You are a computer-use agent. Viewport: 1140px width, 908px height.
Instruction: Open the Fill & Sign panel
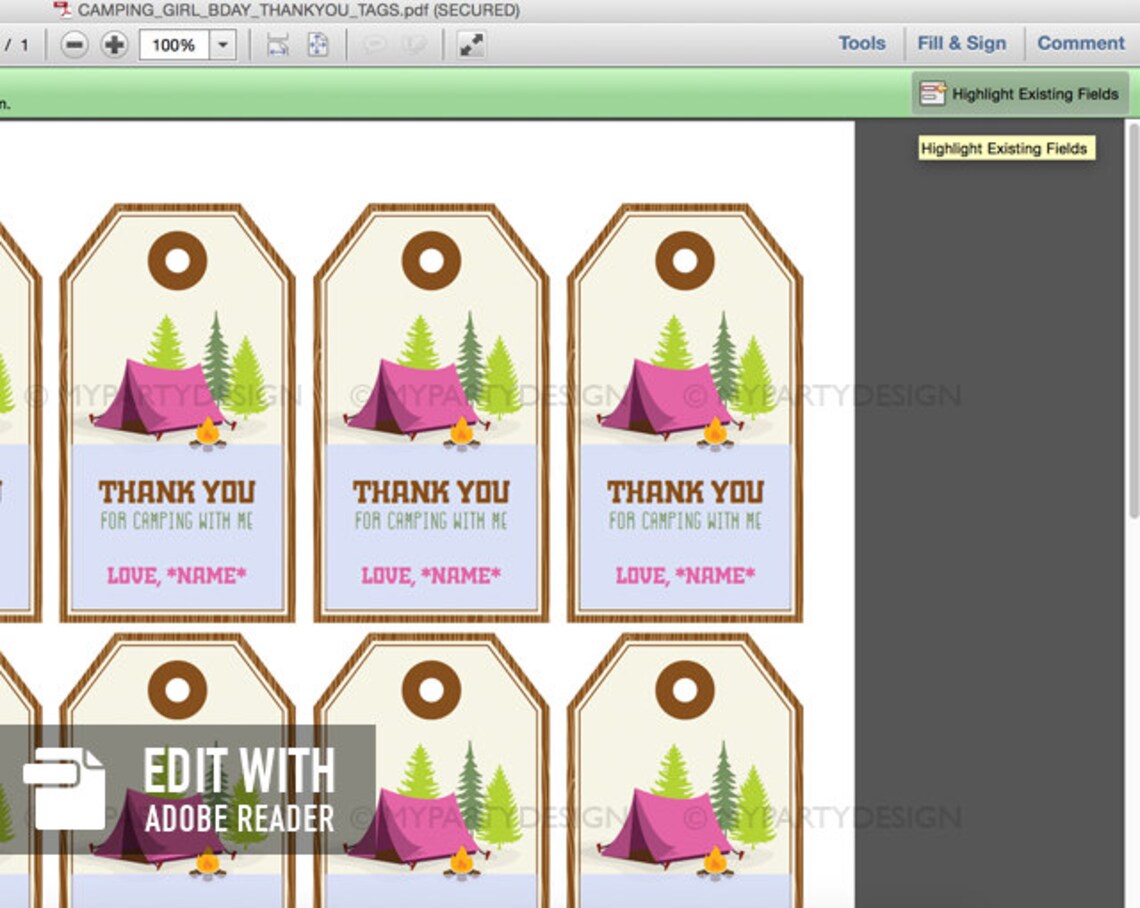click(x=963, y=43)
